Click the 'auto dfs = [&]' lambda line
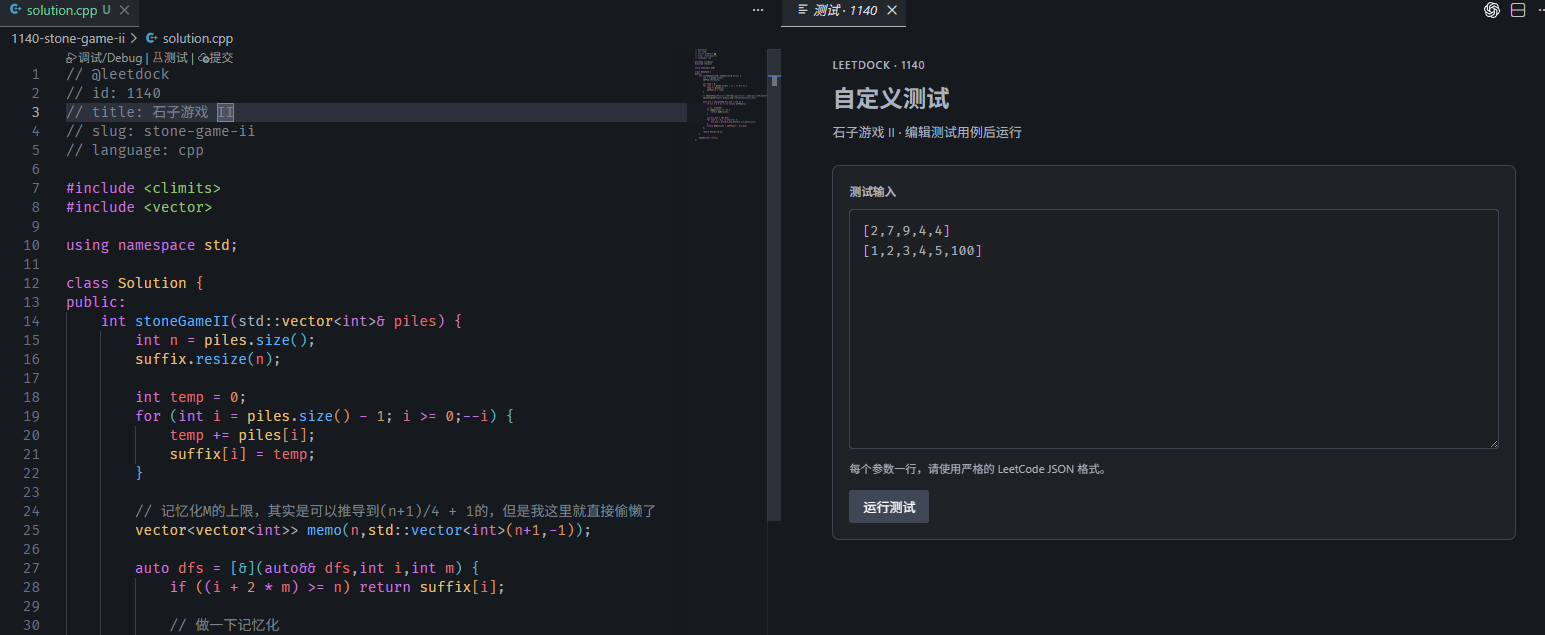 click(x=307, y=568)
